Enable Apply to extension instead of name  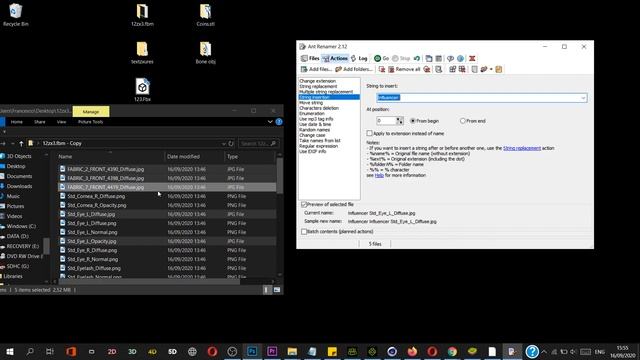pyautogui.click(x=369, y=133)
